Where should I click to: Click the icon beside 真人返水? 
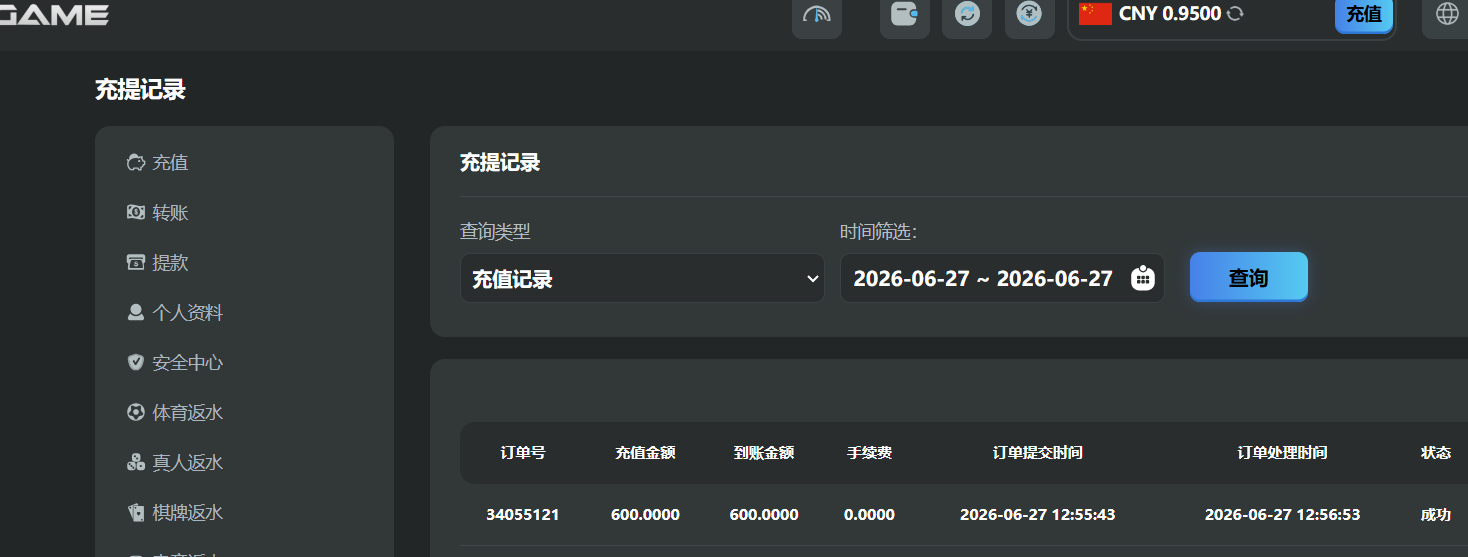(136, 462)
